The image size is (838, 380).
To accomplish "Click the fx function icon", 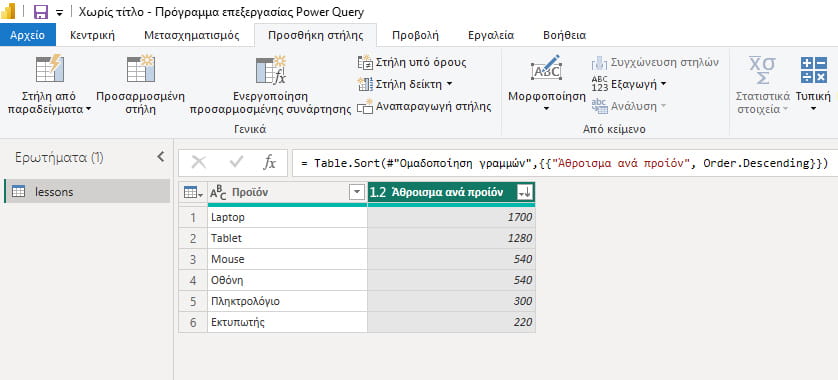I will click(x=270, y=163).
